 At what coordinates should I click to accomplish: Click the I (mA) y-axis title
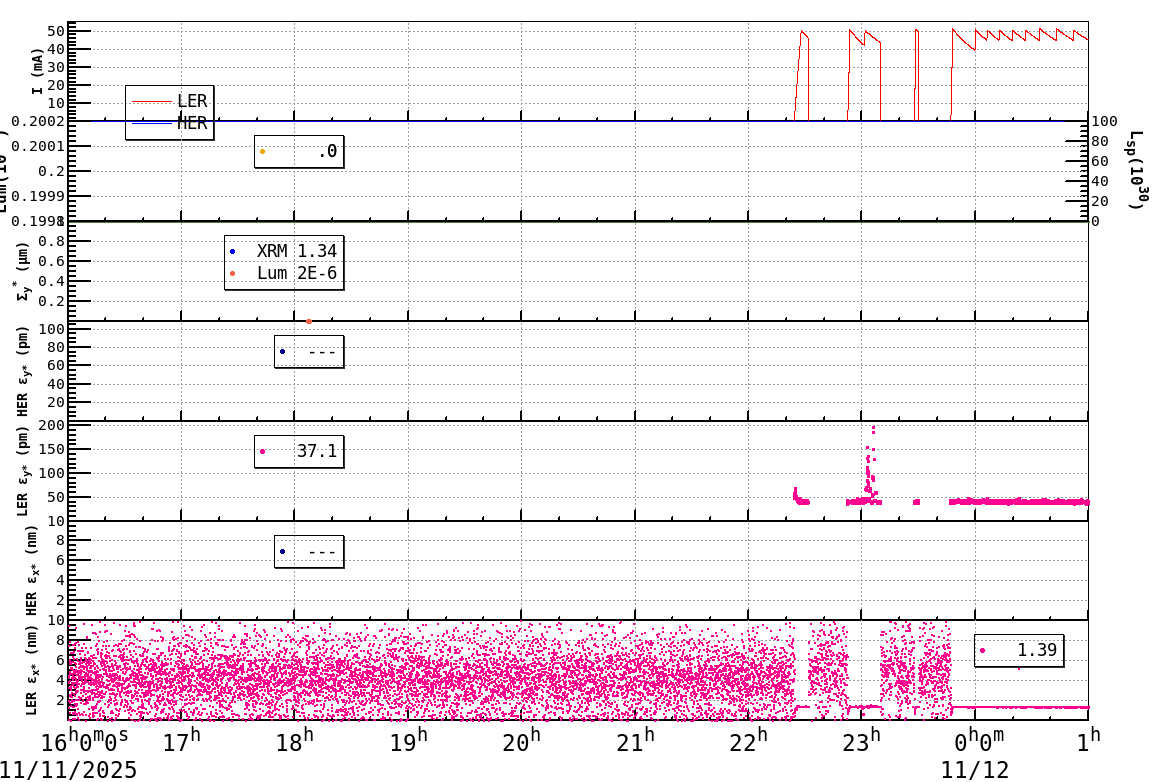click(x=37, y=70)
